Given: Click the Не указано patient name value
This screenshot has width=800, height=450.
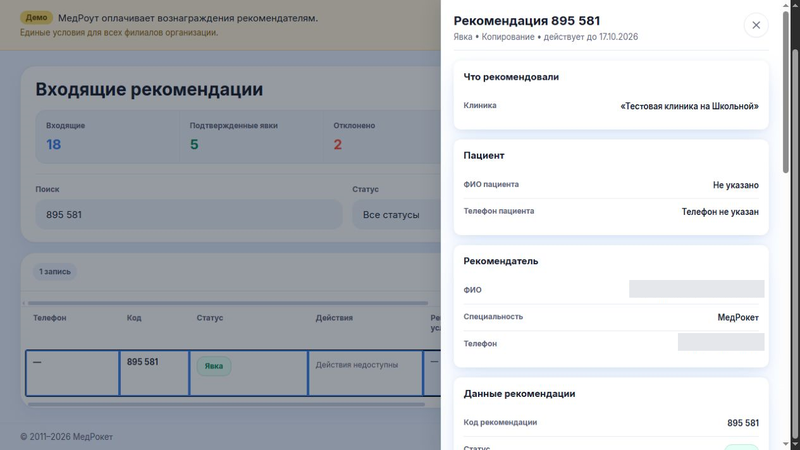Looking at the screenshot, I should 736,185.
